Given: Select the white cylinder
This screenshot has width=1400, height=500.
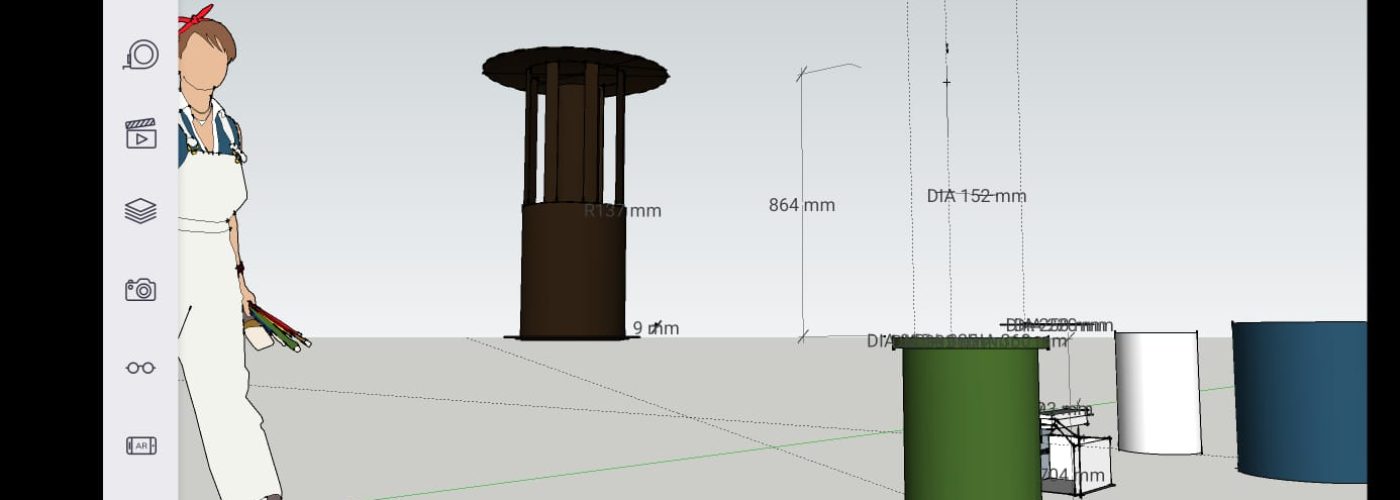Looking at the screenshot, I should pos(1157,392).
